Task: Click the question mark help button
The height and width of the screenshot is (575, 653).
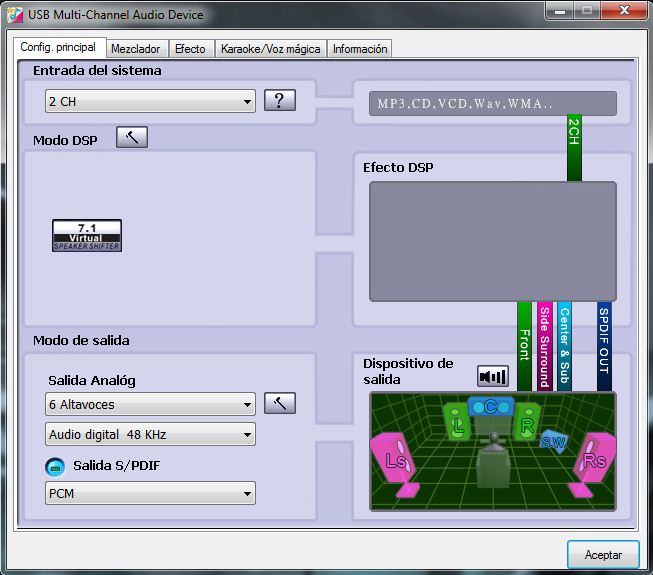Action: click(x=280, y=100)
